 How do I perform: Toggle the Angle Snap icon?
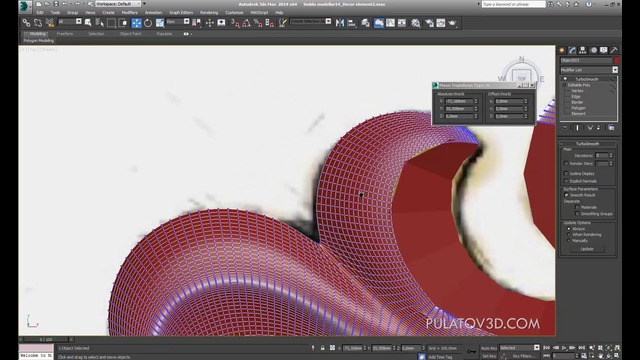(247, 23)
